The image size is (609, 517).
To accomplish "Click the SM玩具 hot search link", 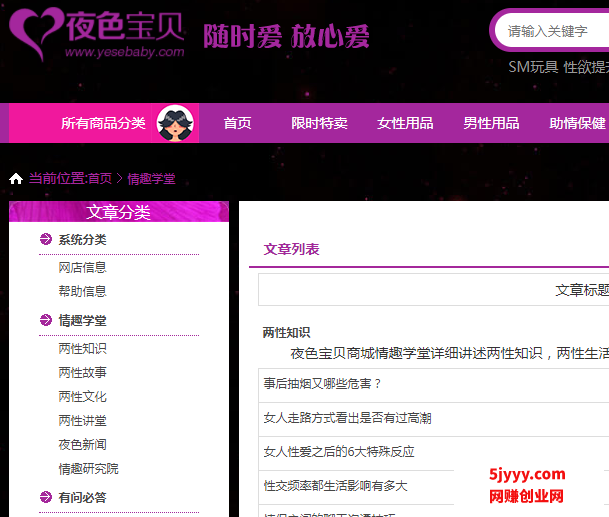I will click(x=533, y=67).
